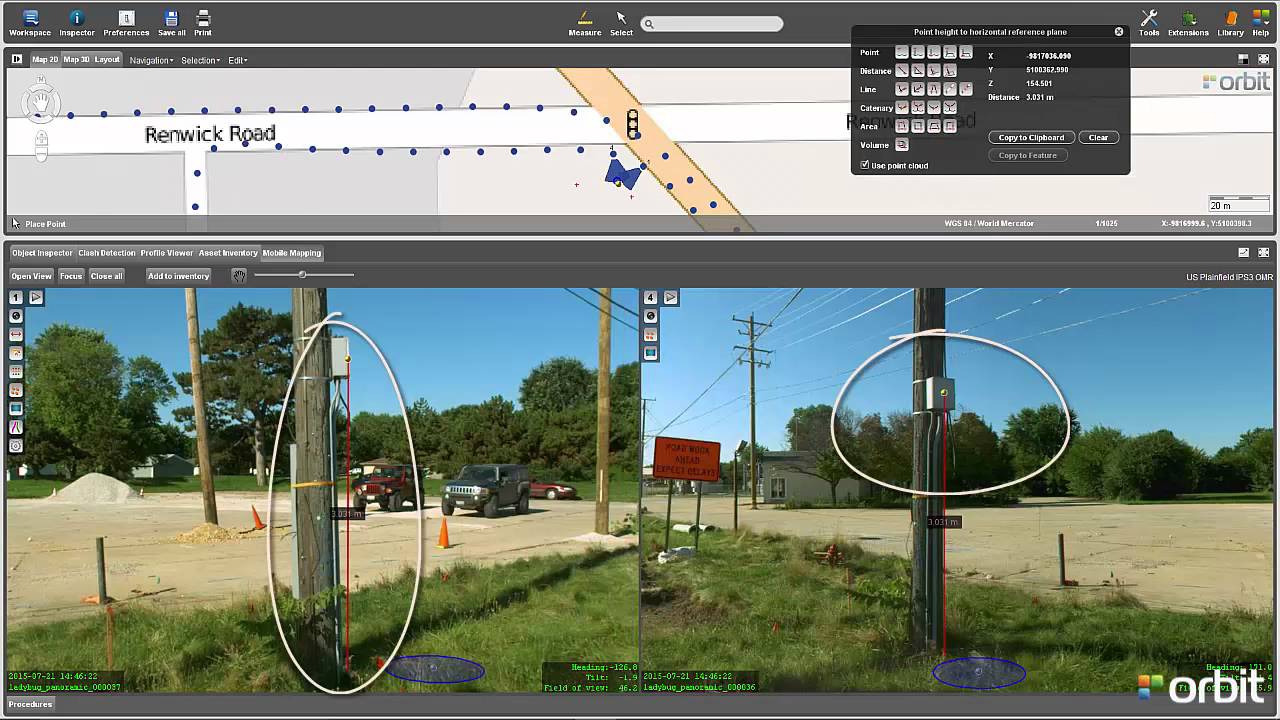The height and width of the screenshot is (720, 1280).
Task: Switch to the Layout tab
Action: click(107, 59)
